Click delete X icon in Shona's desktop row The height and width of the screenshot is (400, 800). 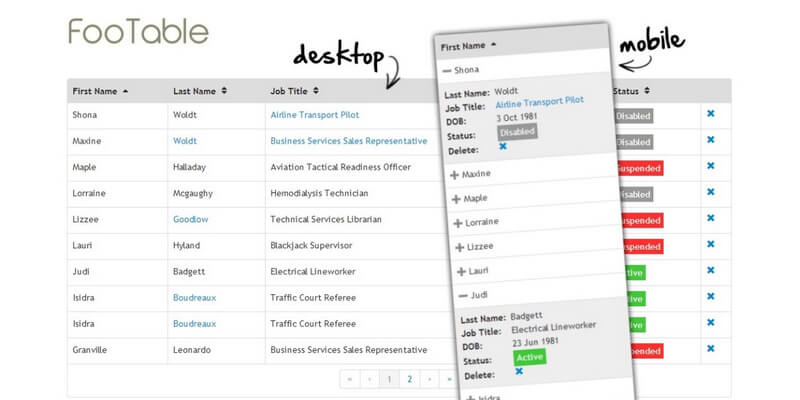pyautogui.click(x=710, y=114)
